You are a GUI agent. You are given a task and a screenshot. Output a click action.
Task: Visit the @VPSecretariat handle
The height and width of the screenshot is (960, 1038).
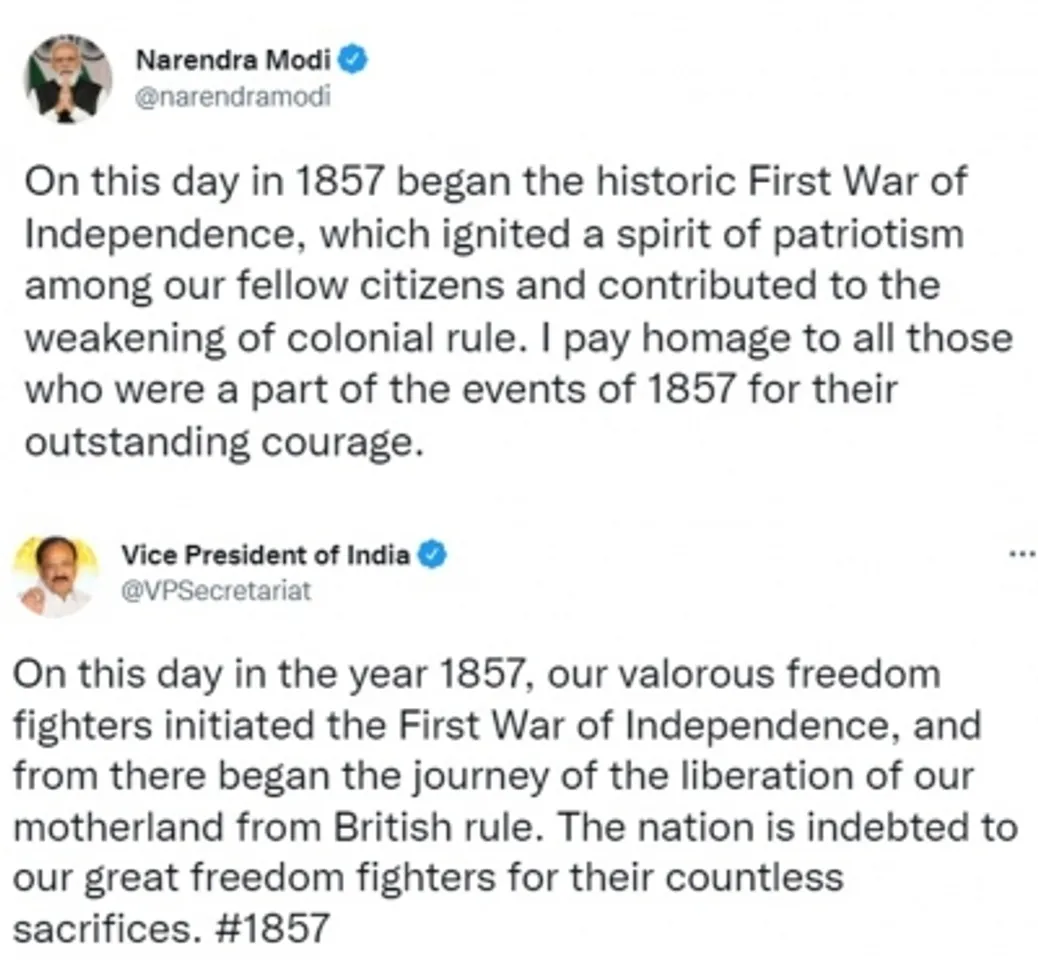pyautogui.click(x=216, y=591)
